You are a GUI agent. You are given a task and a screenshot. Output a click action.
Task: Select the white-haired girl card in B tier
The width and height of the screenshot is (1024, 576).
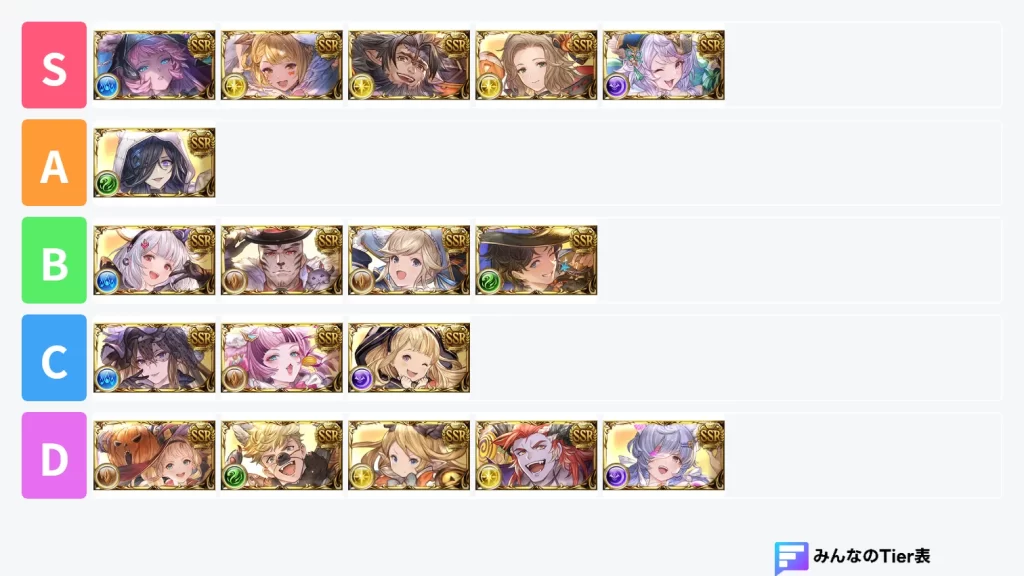coord(154,260)
